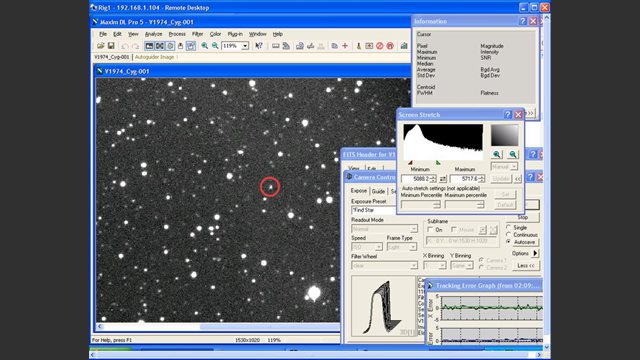This screenshot has height=360, width=640.
Task: Click the Stop button in Camera Control
Action: click(523, 217)
